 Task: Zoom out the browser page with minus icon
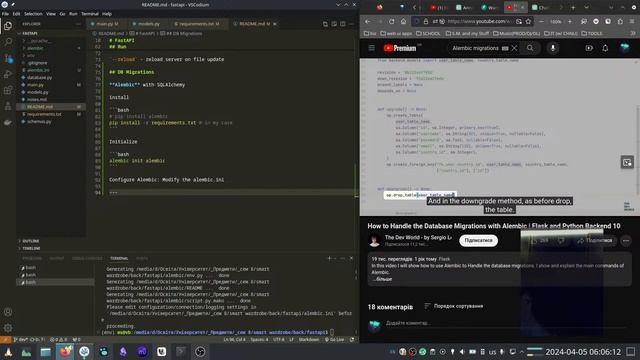541,21
